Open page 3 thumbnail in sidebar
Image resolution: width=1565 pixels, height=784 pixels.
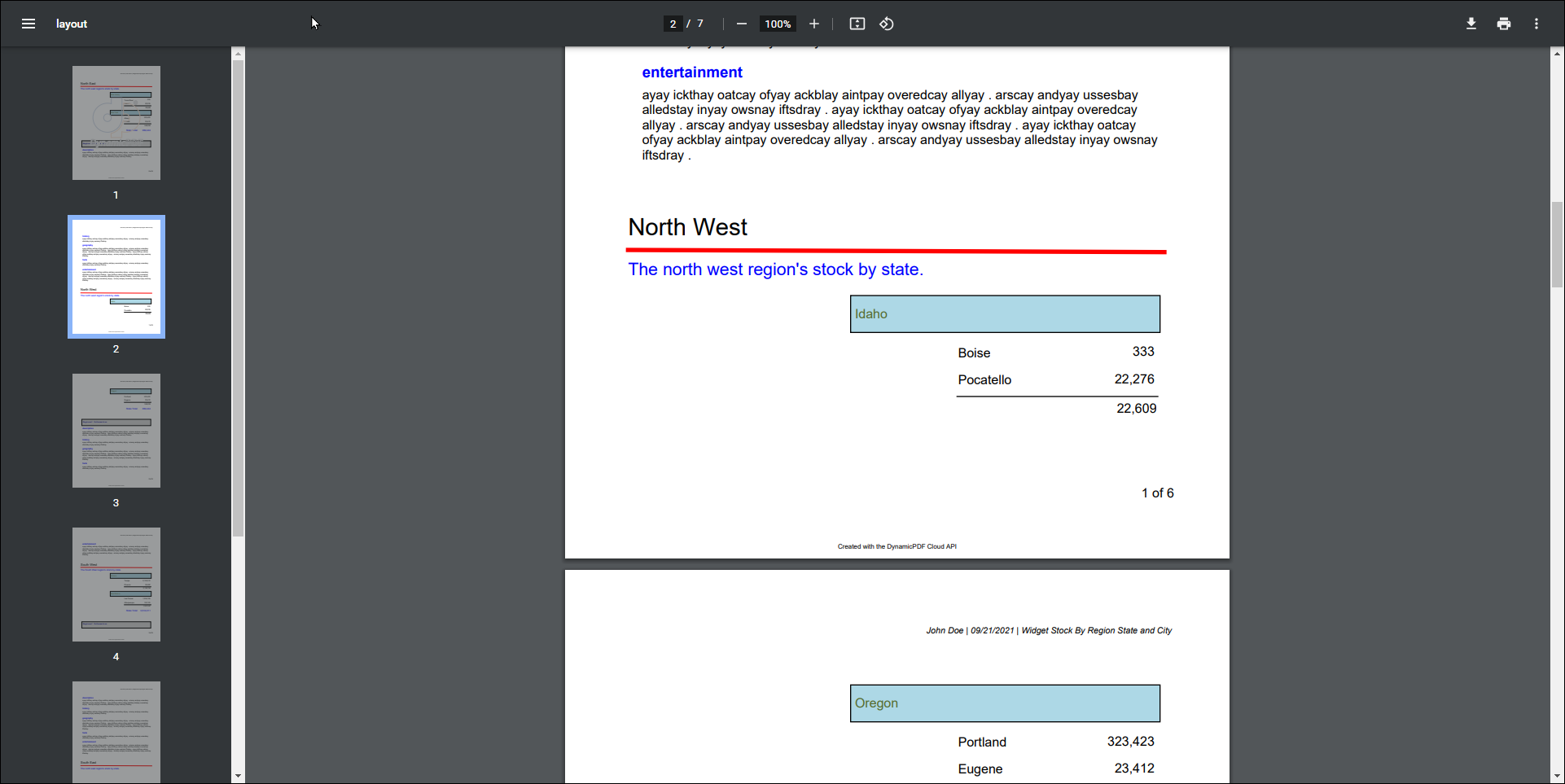tap(116, 431)
